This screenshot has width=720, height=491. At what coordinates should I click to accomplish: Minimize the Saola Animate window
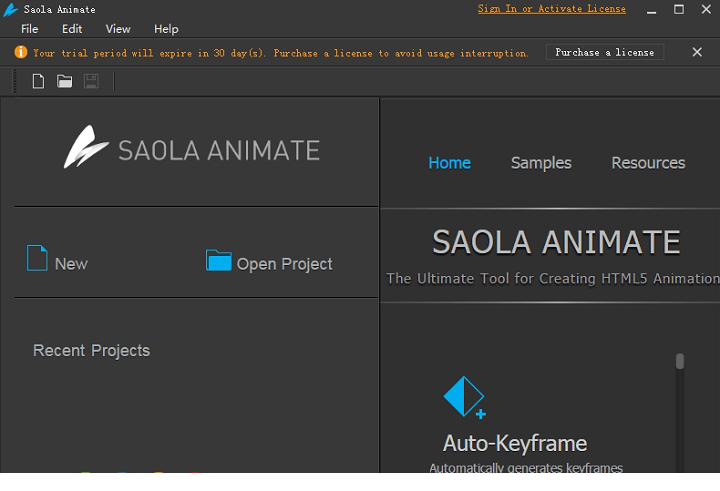click(651, 10)
